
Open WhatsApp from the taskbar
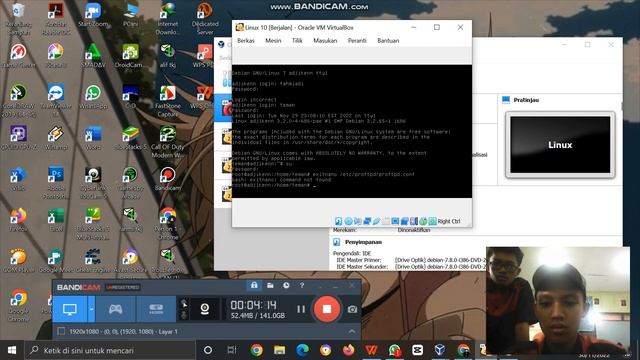(395, 350)
